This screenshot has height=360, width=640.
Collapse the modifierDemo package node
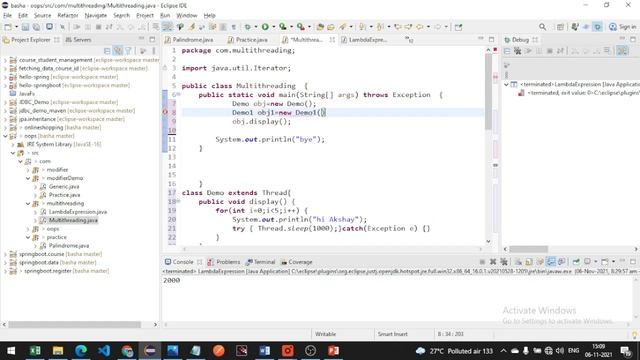tap(28, 178)
